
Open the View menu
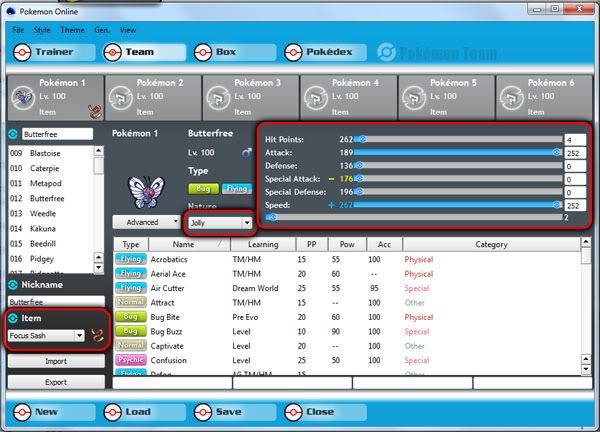(x=128, y=30)
